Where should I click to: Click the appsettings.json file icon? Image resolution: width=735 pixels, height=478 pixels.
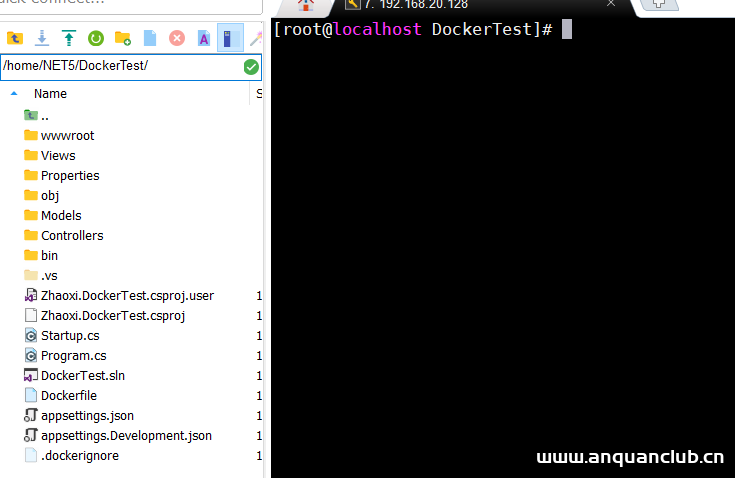(x=30, y=416)
